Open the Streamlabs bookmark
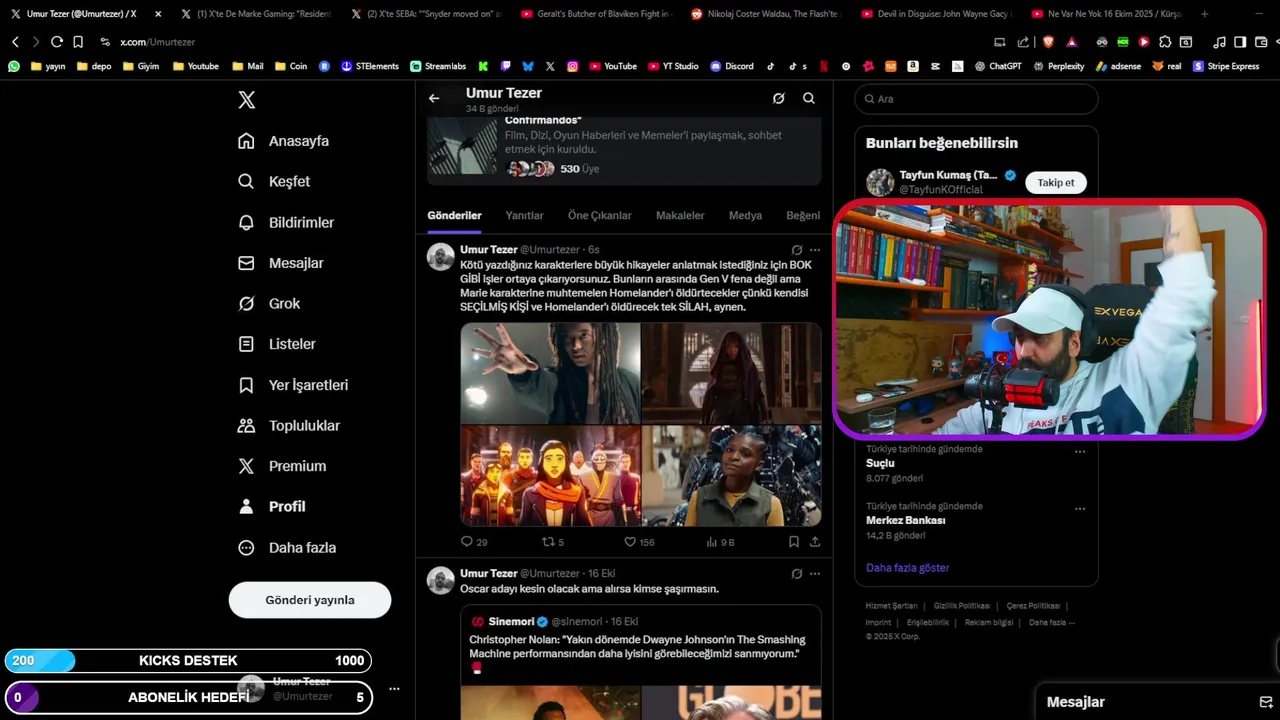The height and width of the screenshot is (720, 1280). pos(438,66)
